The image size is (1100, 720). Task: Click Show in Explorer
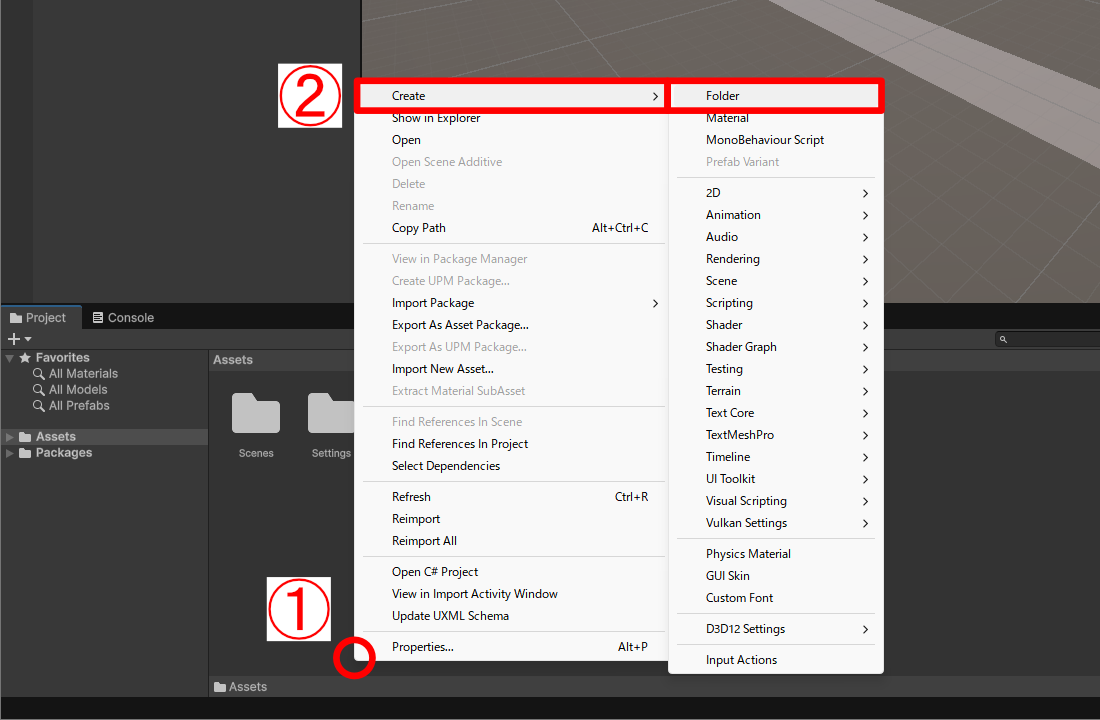click(x=436, y=118)
